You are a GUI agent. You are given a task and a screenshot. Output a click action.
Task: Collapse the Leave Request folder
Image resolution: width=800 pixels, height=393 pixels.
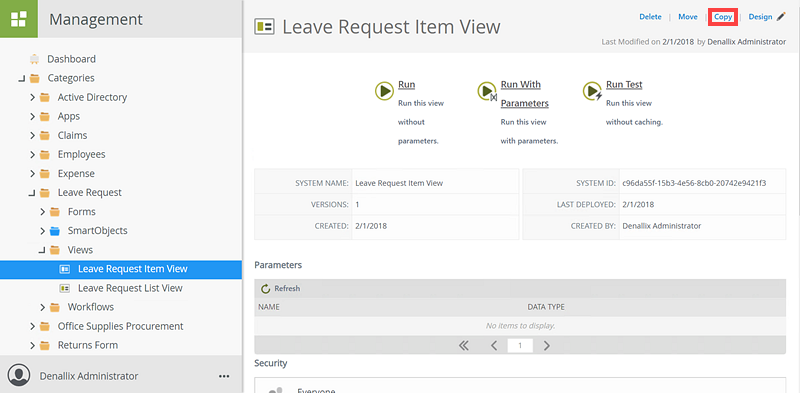tap(32, 193)
